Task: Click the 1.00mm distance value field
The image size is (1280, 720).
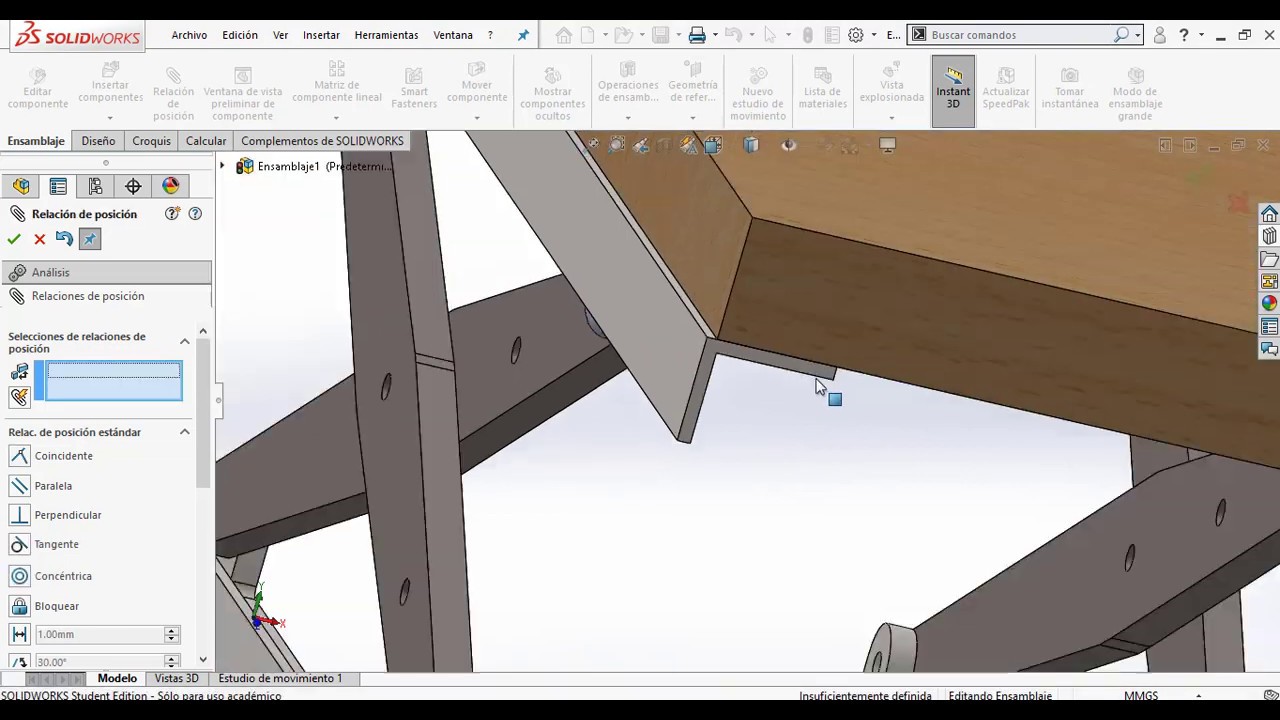Action: [98, 635]
